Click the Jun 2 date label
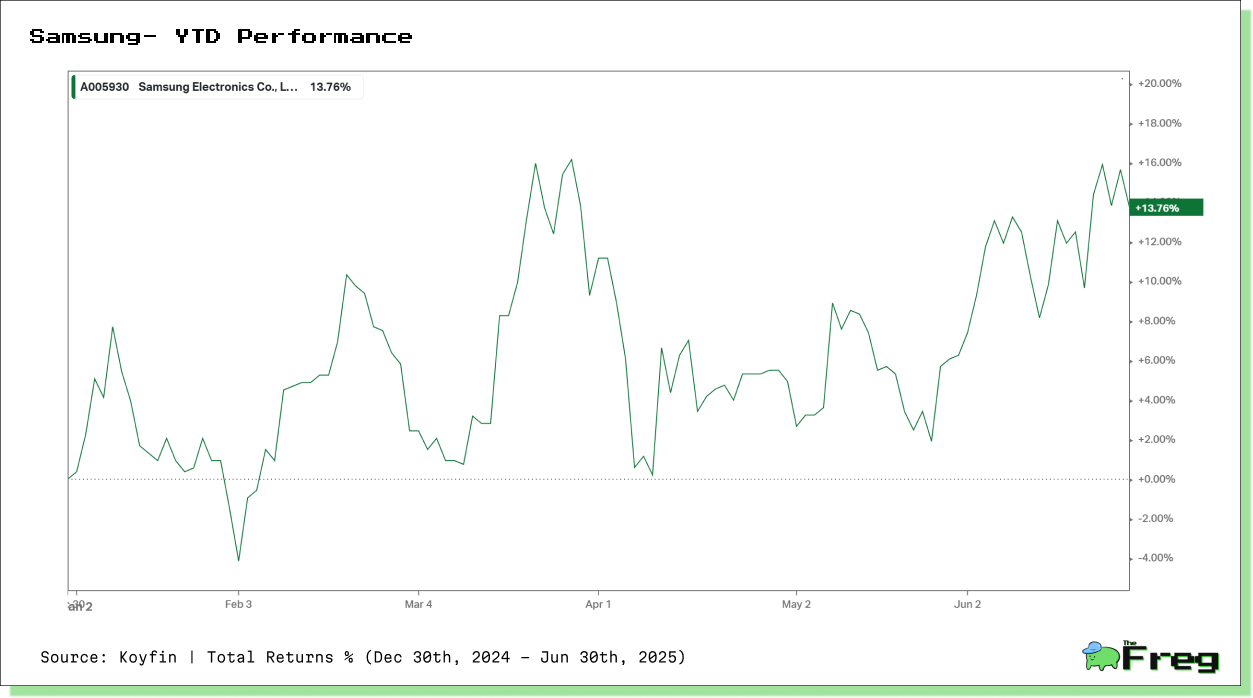The height and width of the screenshot is (698, 1253). coord(968,604)
